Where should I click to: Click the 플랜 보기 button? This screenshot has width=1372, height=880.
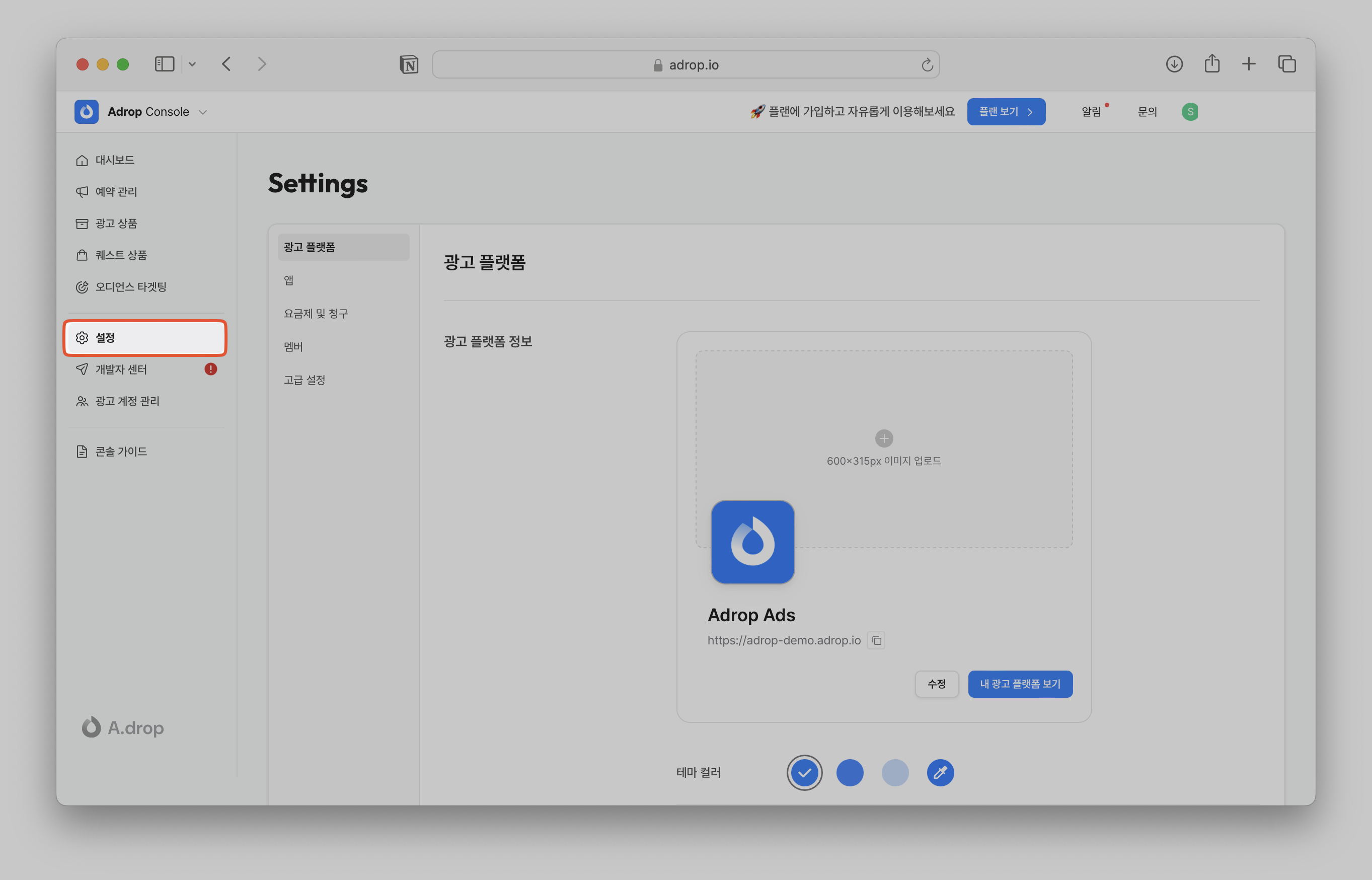[1005, 112]
